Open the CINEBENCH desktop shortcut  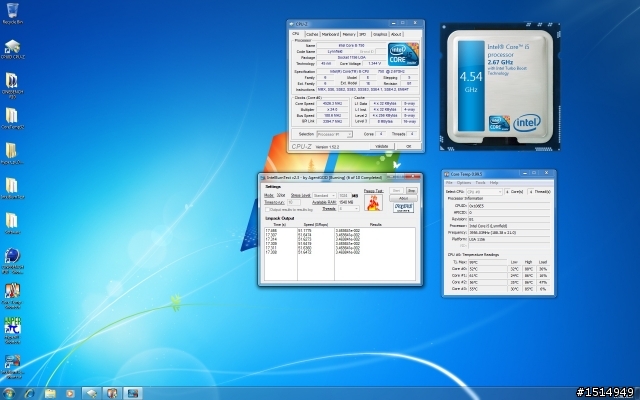click(12, 85)
